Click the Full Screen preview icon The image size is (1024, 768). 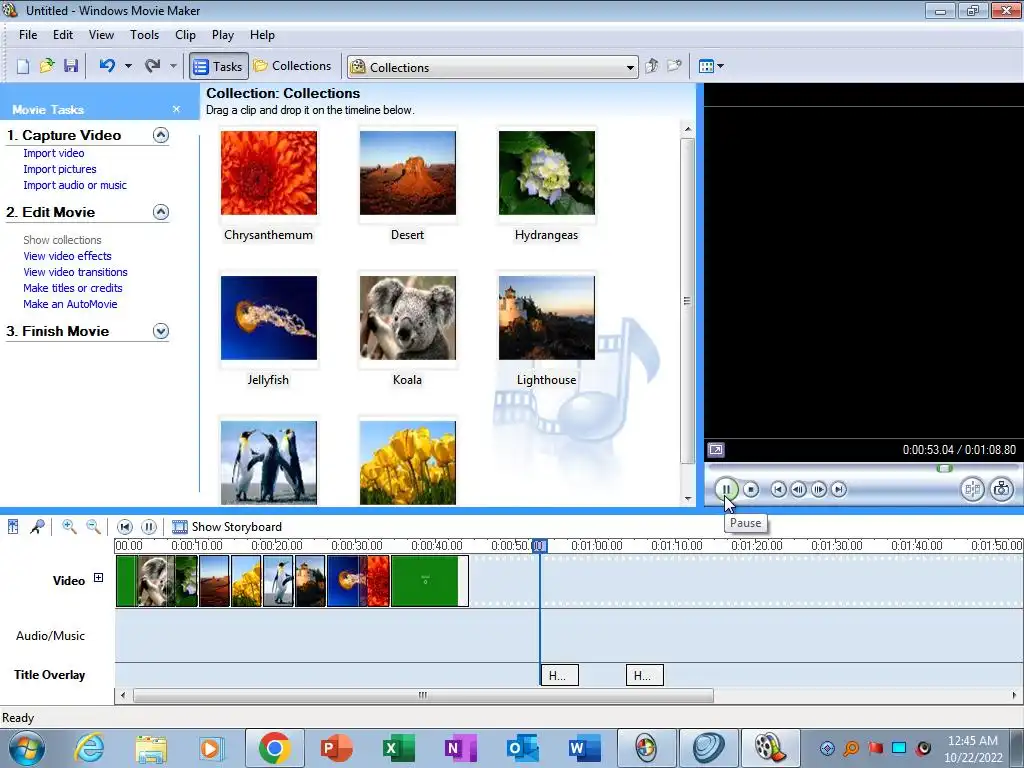[x=716, y=450]
